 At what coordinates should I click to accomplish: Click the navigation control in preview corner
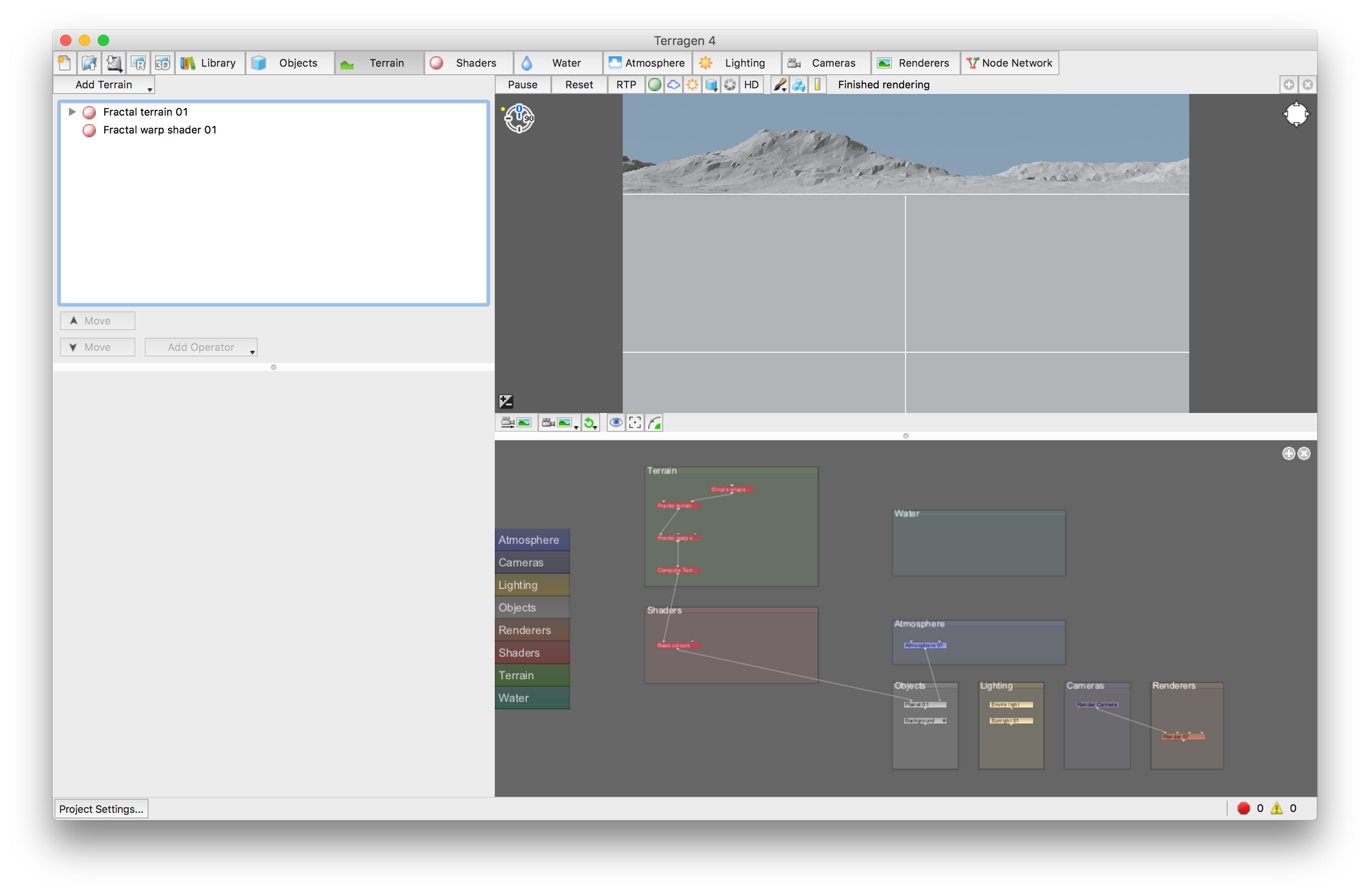pos(1296,114)
